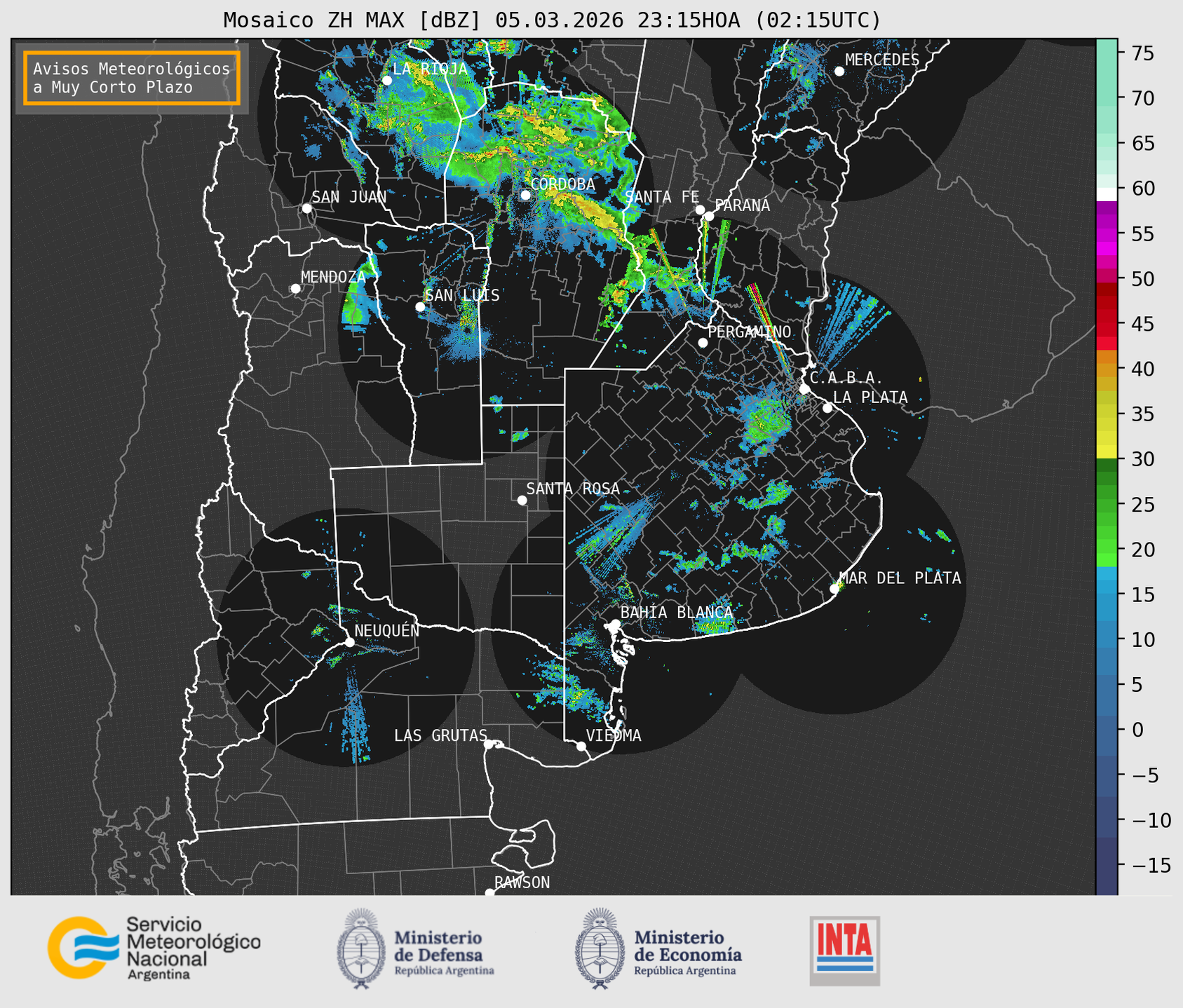The height and width of the screenshot is (1008, 1183).
Task: Select the RAWSON city marker
Action: (x=489, y=892)
